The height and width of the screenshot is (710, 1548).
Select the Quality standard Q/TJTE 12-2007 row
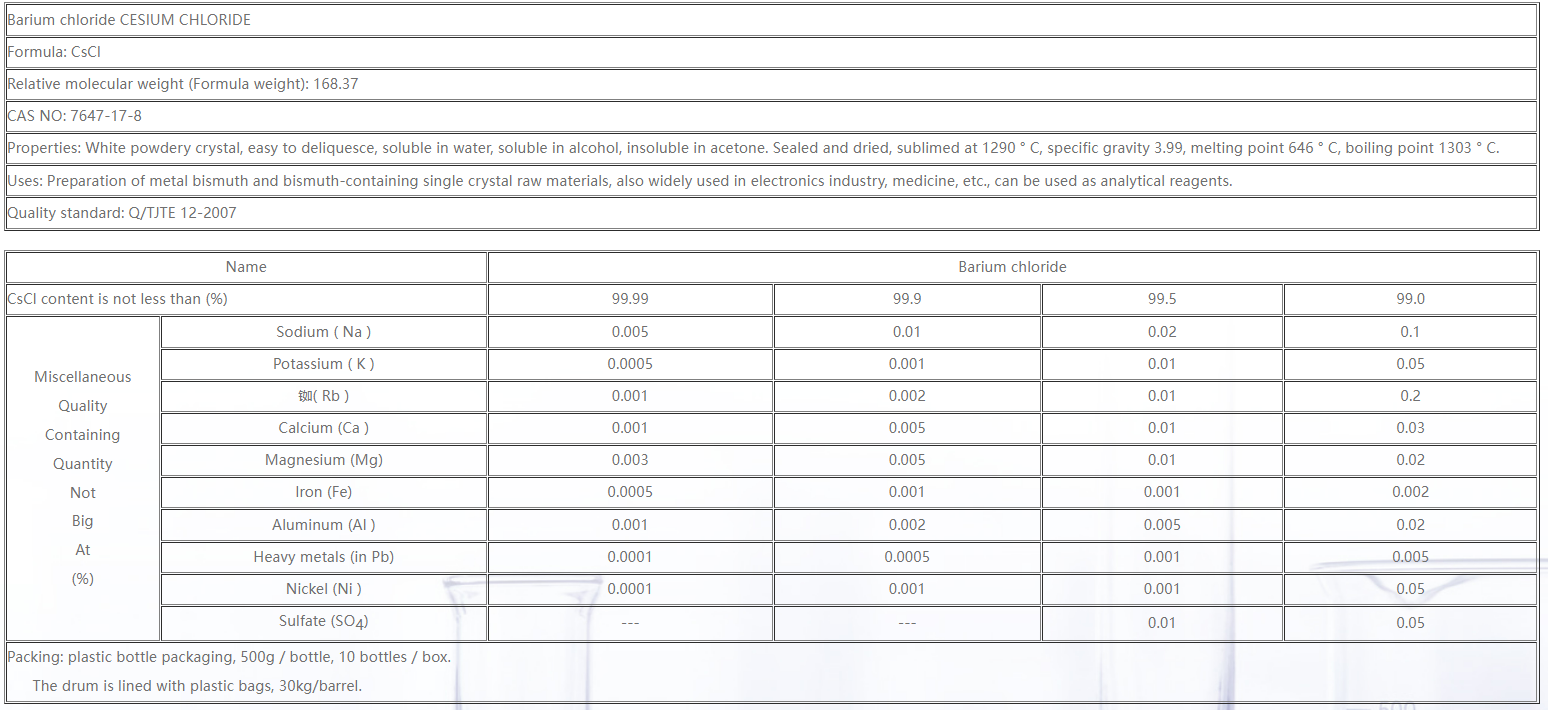[x=122, y=213]
